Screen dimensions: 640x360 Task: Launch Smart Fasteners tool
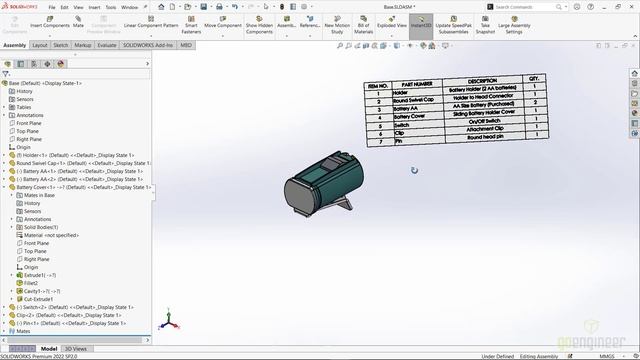pos(191,25)
